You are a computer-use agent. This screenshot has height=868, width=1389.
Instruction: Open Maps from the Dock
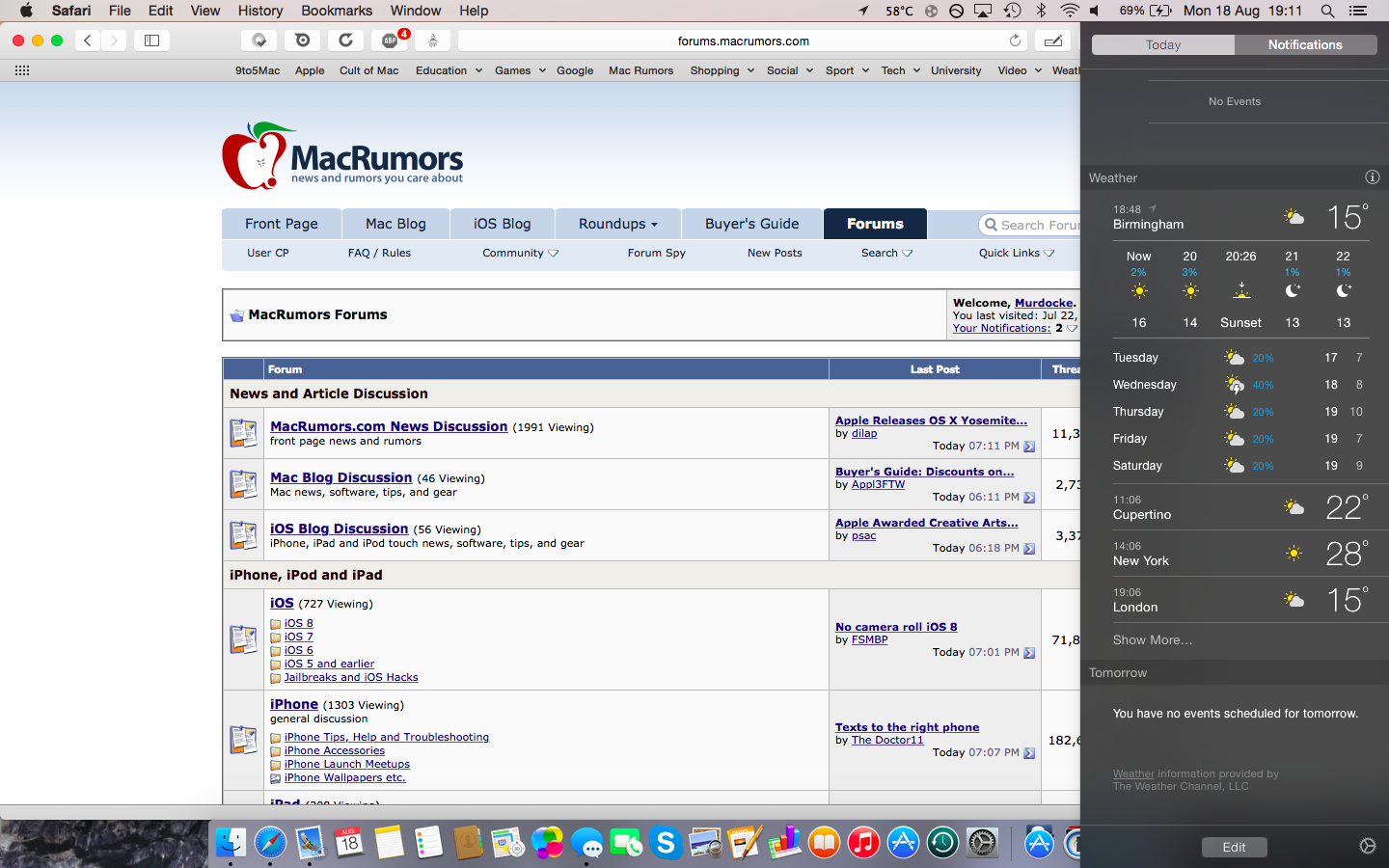(x=507, y=843)
